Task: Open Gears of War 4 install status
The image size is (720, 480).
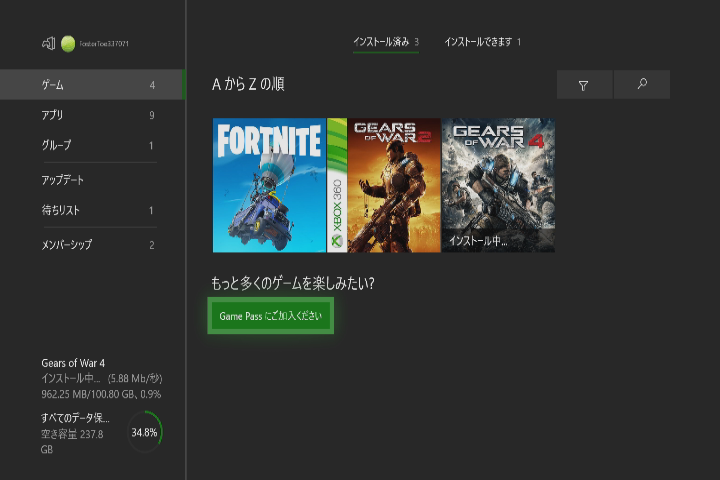Action: pos(101,378)
